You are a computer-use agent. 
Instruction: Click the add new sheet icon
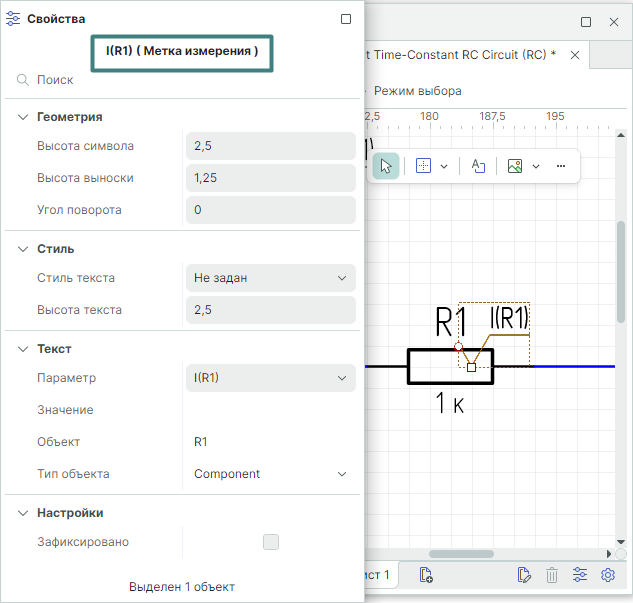point(425,574)
